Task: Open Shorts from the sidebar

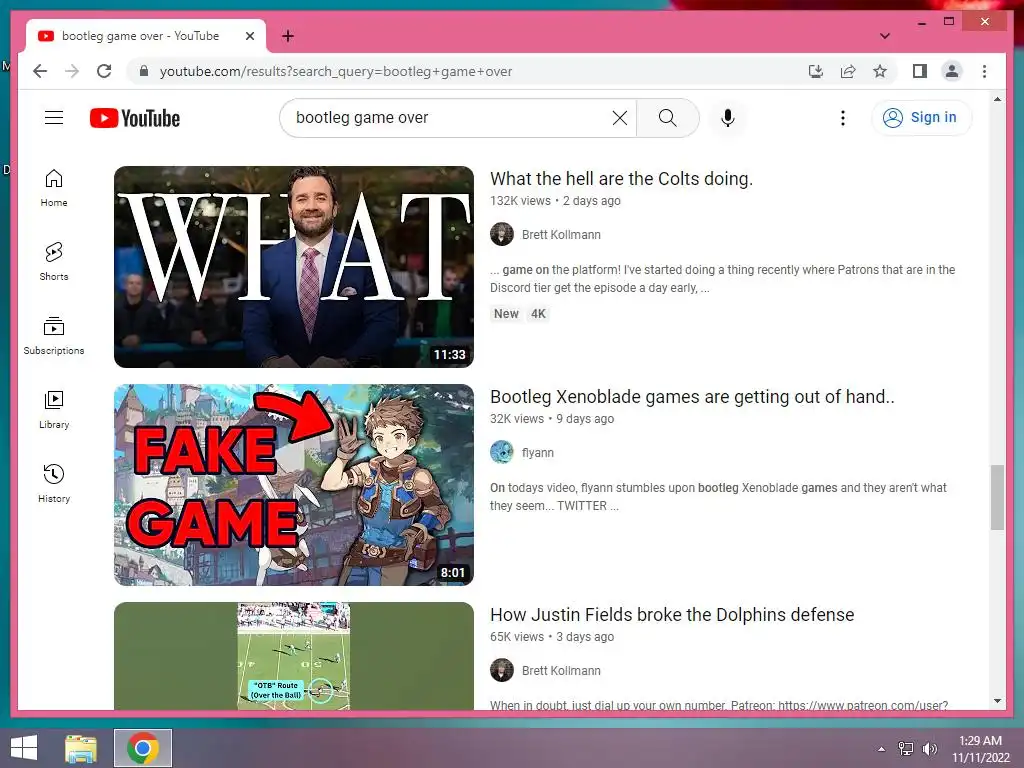Action: 54,262
